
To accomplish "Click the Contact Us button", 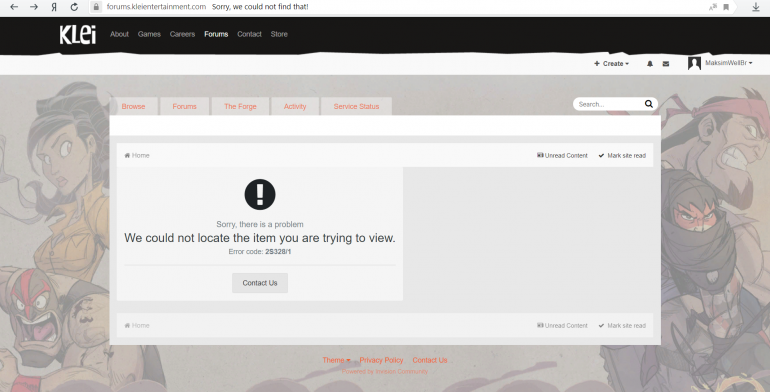I will click(x=260, y=283).
